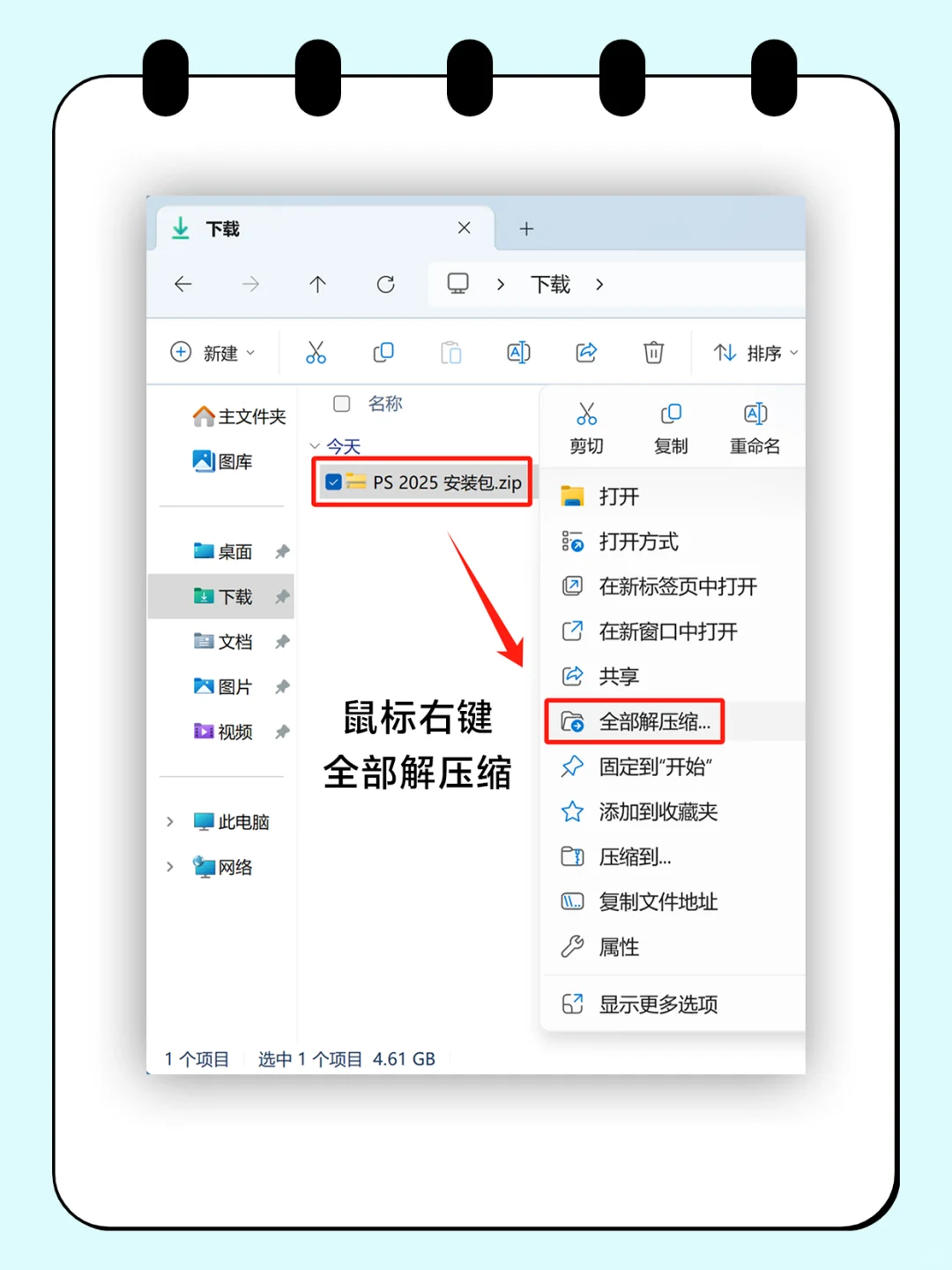The image size is (952, 1270).
Task: Open 图库 in sidebar
Action: [x=223, y=461]
